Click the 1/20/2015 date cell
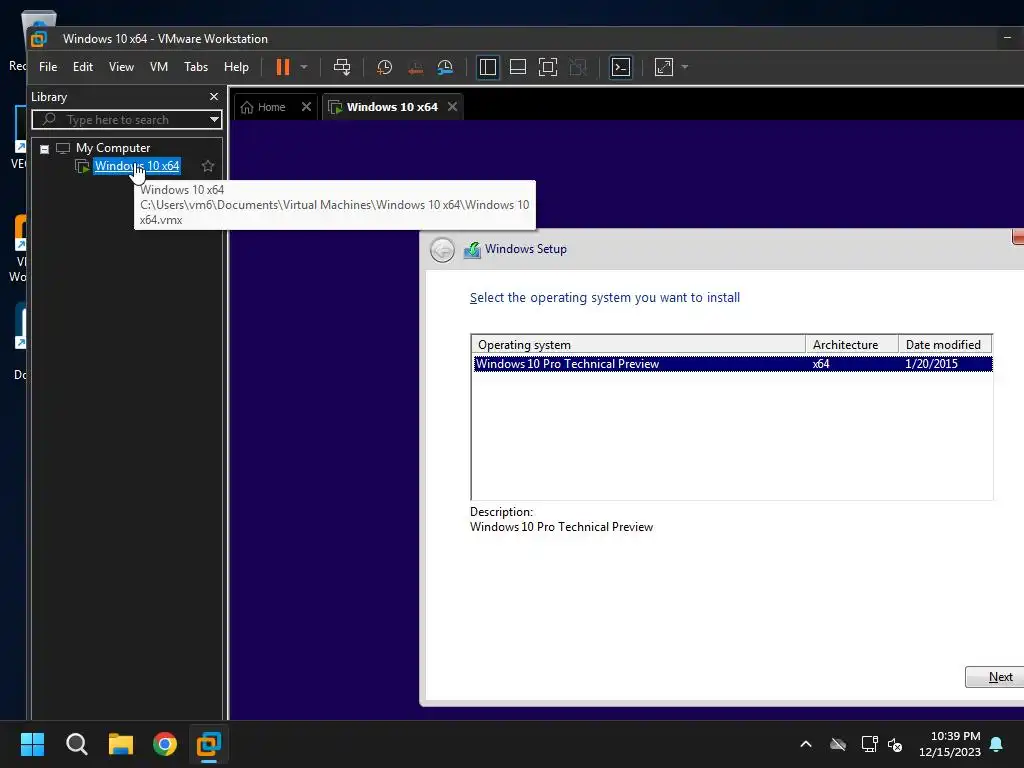Viewport: 1024px width, 768px height. click(x=931, y=364)
